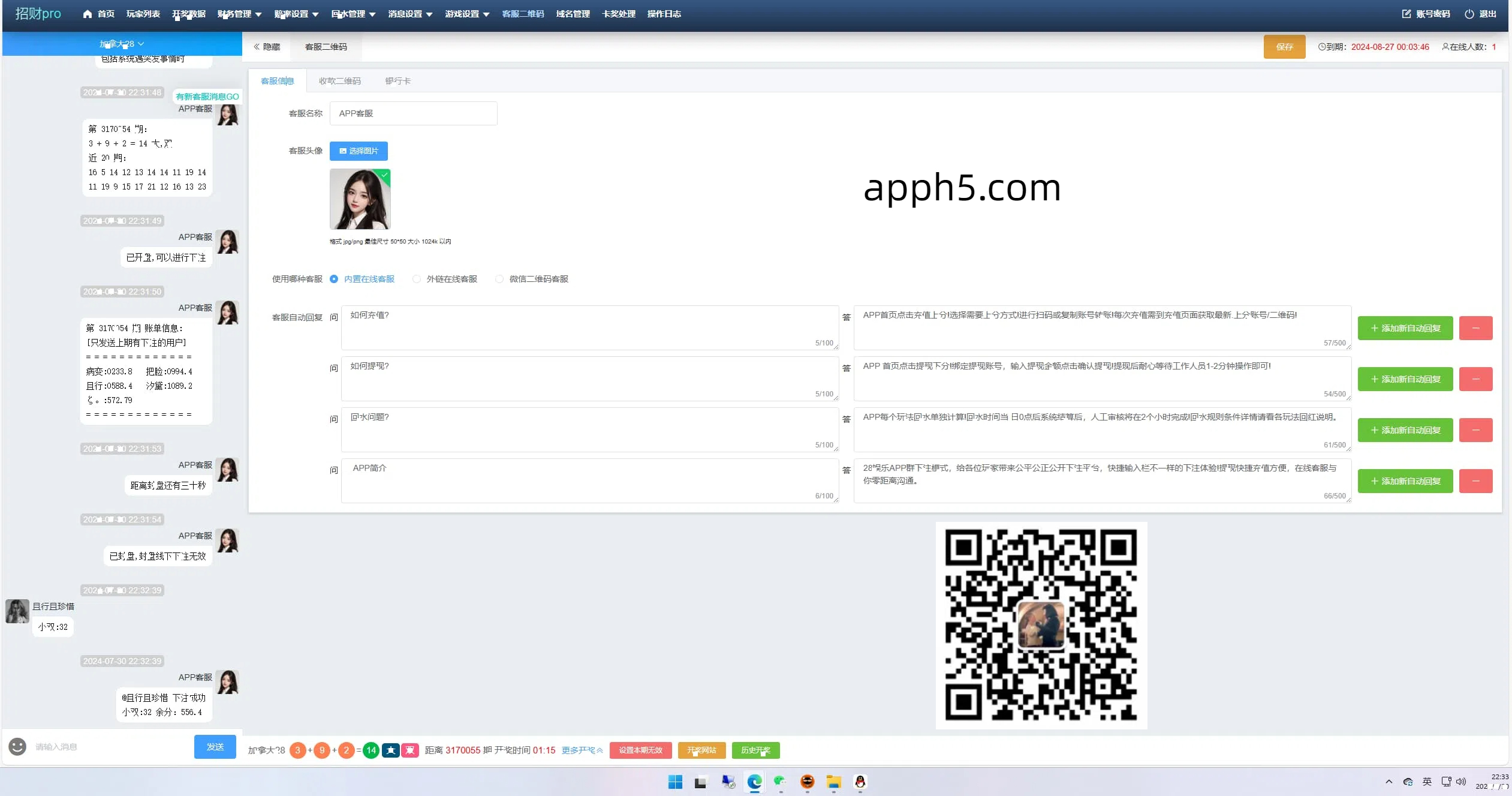Image resolution: width=1512 pixels, height=796 pixels.
Task: Go to 首页 home in navbar
Action: coord(98,14)
